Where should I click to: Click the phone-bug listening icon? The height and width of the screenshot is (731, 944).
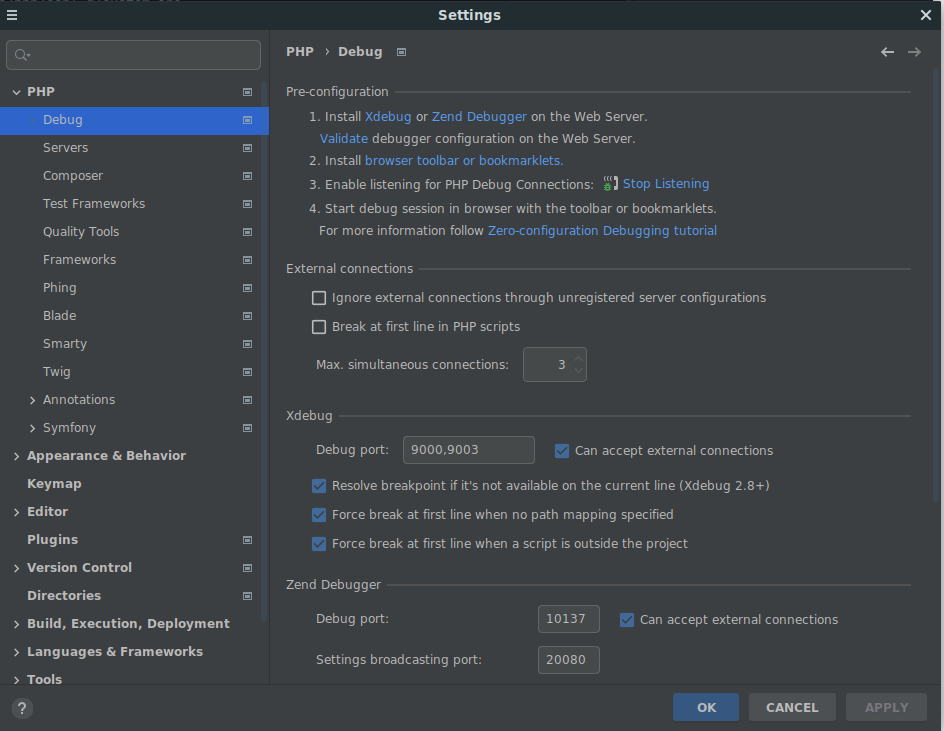610,184
